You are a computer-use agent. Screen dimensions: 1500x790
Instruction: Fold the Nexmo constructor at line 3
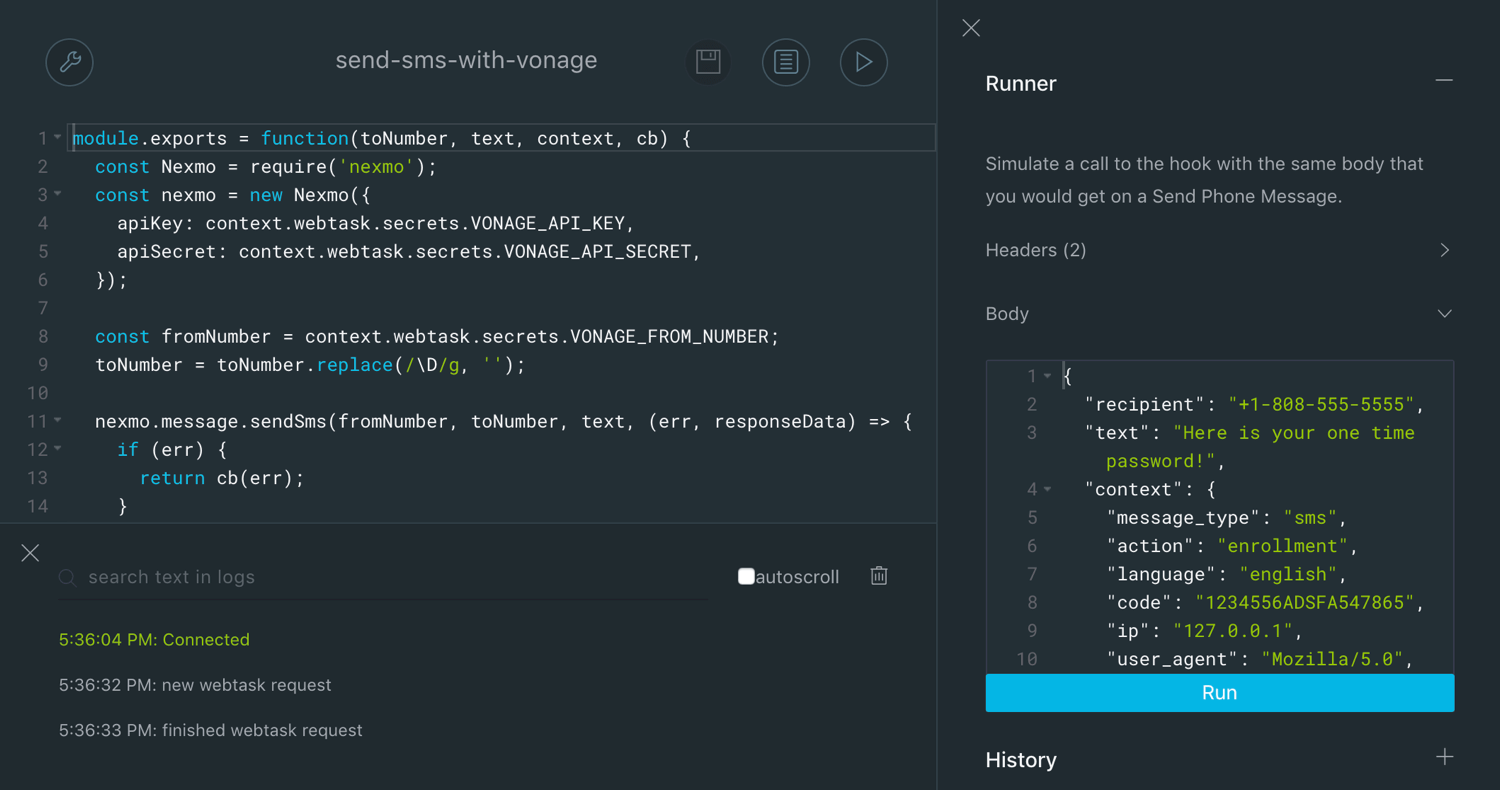click(x=58, y=194)
